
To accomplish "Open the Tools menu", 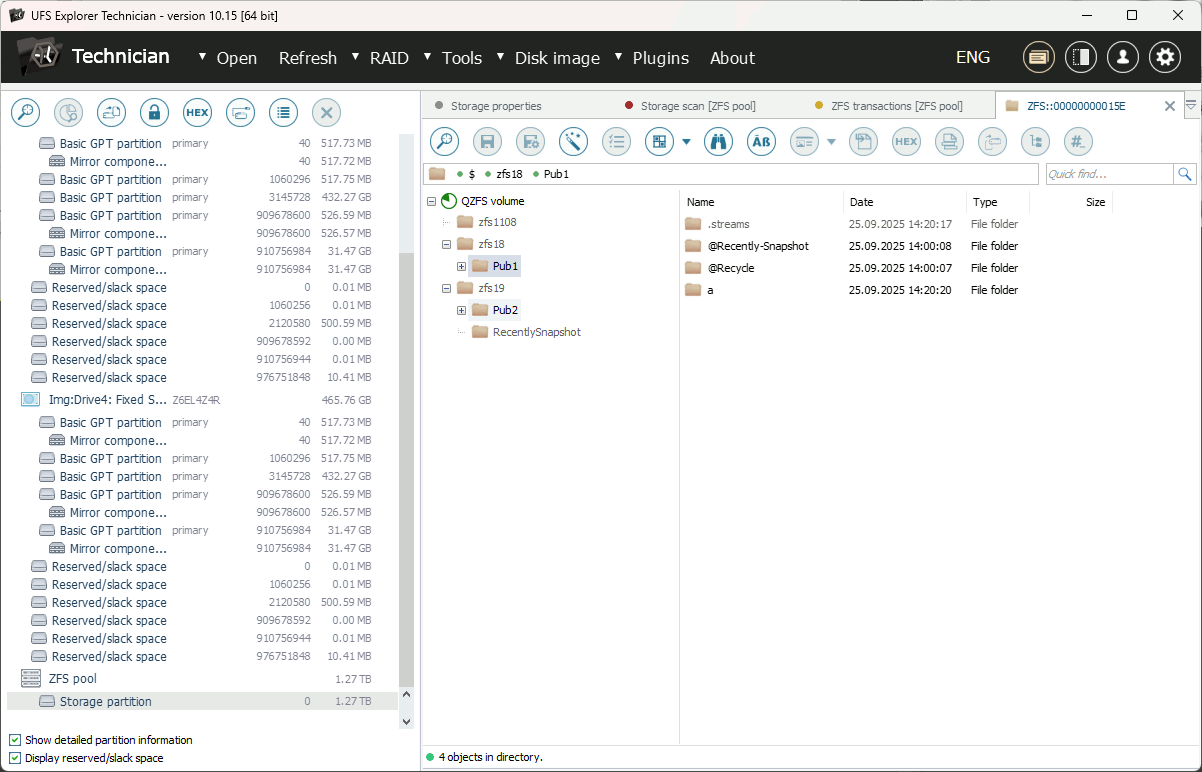I will (462, 58).
